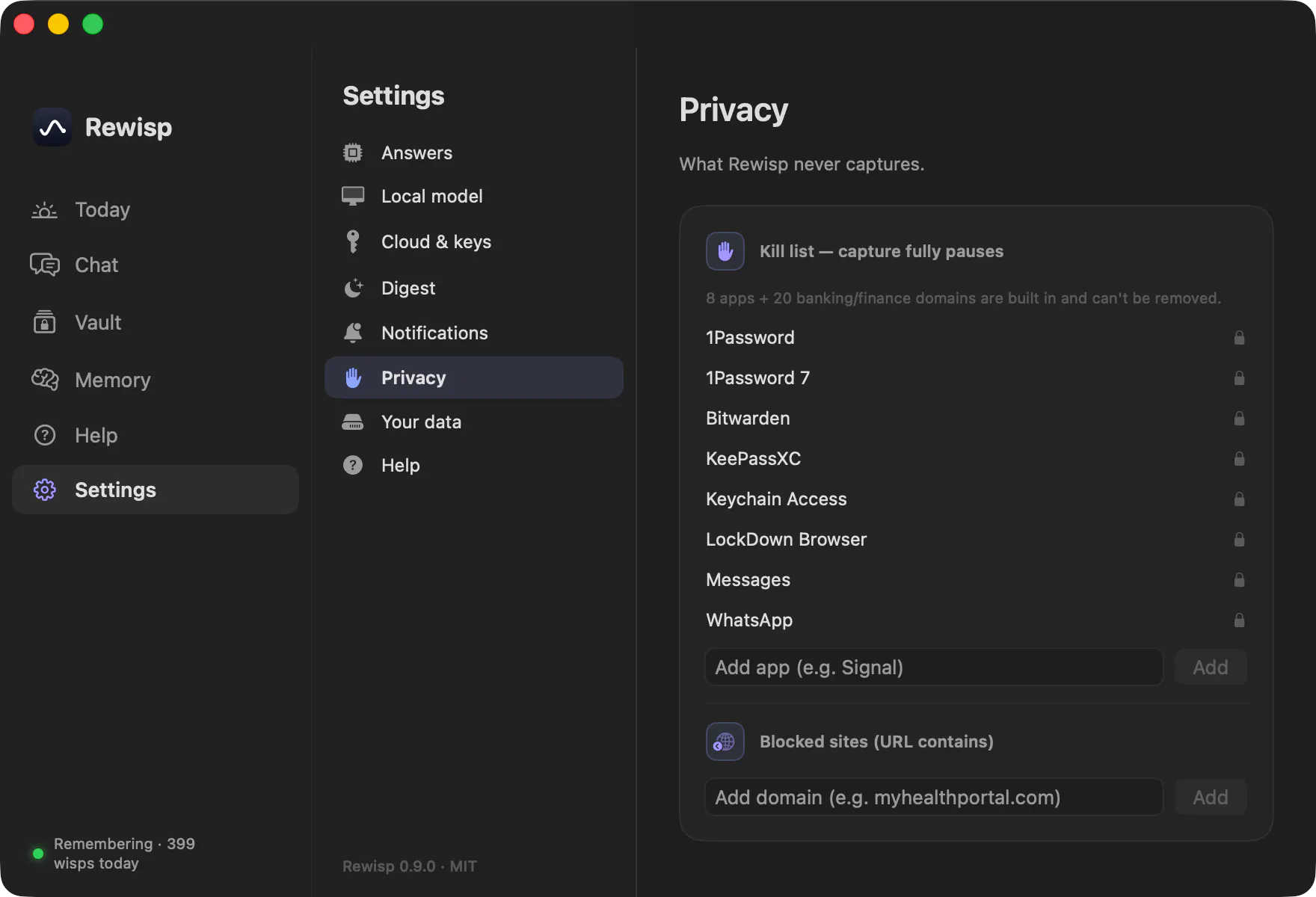Click the green Remembering status dot
Image resolution: width=1316 pixels, height=897 pixels.
coord(38,854)
